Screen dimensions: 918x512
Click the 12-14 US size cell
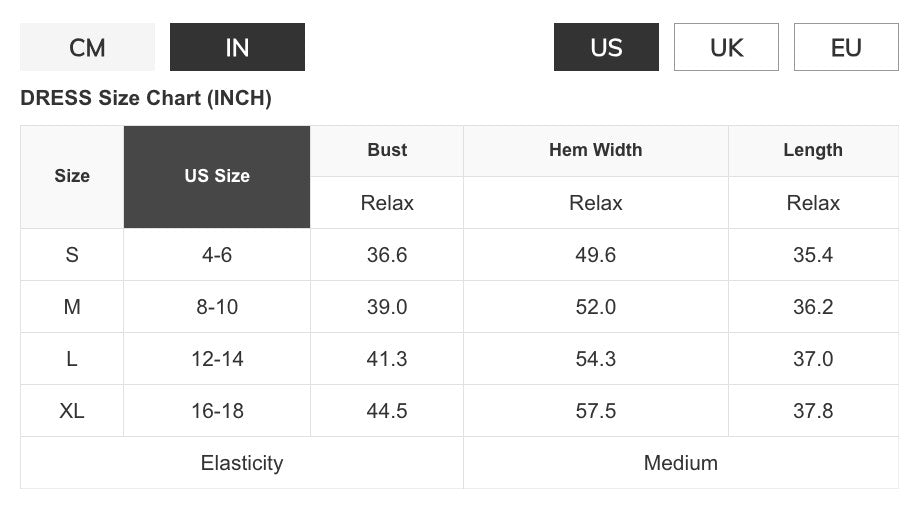[217, 359]
